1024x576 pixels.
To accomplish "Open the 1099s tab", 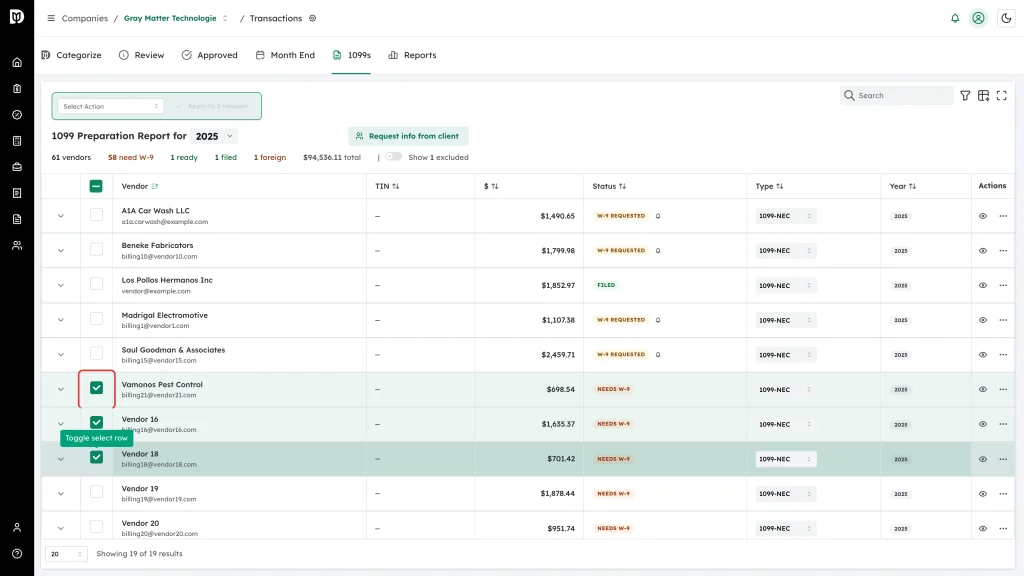I will coord(351,56).
